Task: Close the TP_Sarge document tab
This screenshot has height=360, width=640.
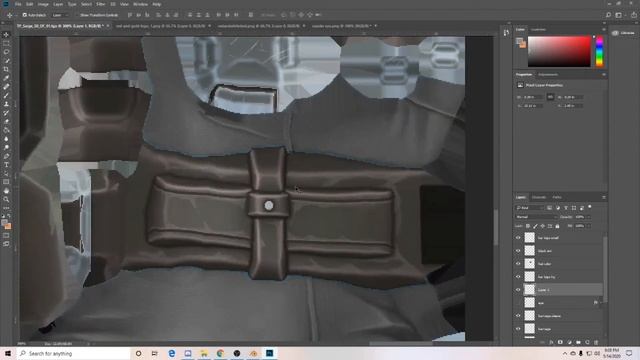Action: (x=108, y=26)
